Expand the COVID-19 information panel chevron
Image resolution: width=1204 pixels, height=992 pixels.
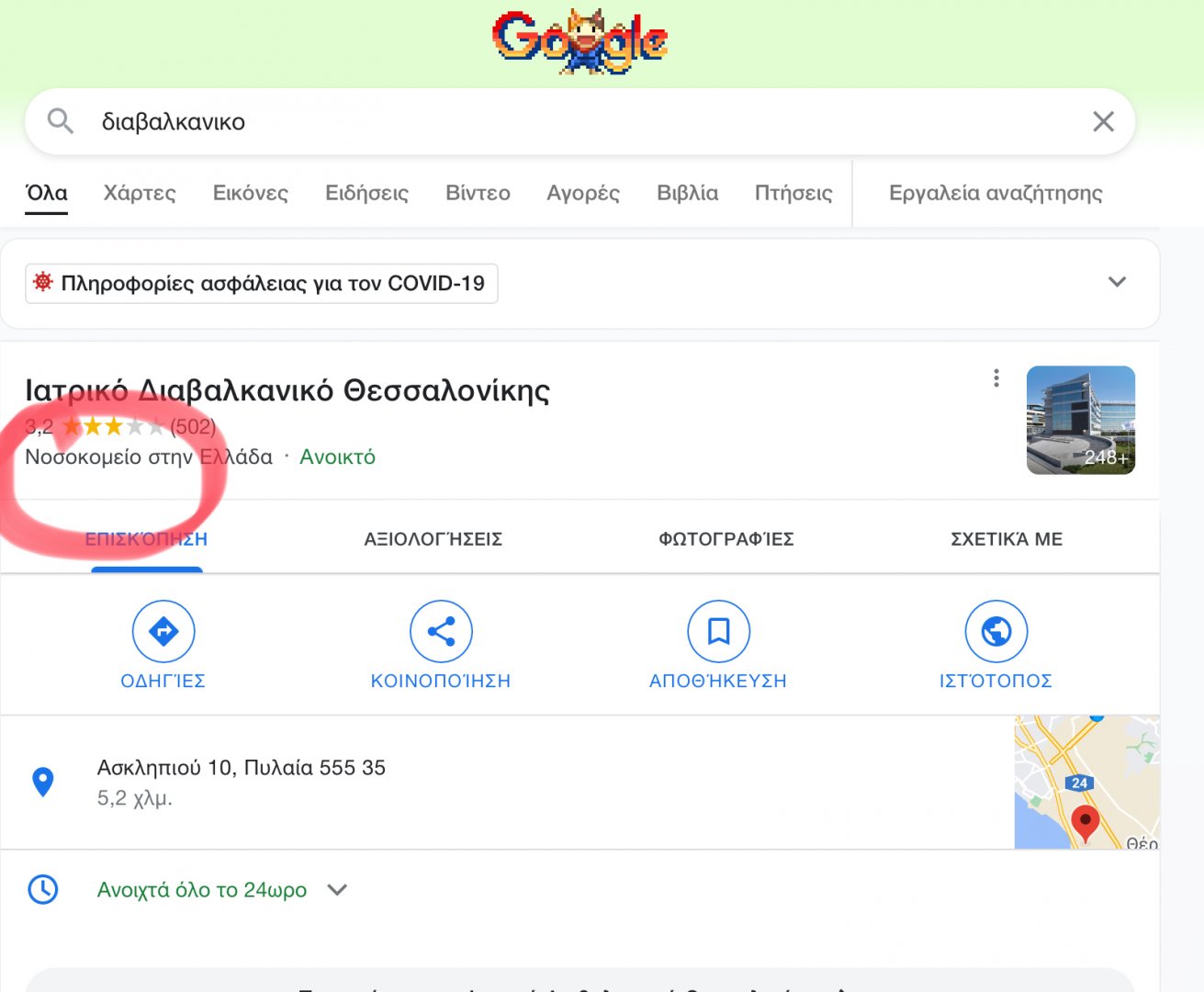pos(1117,282)
